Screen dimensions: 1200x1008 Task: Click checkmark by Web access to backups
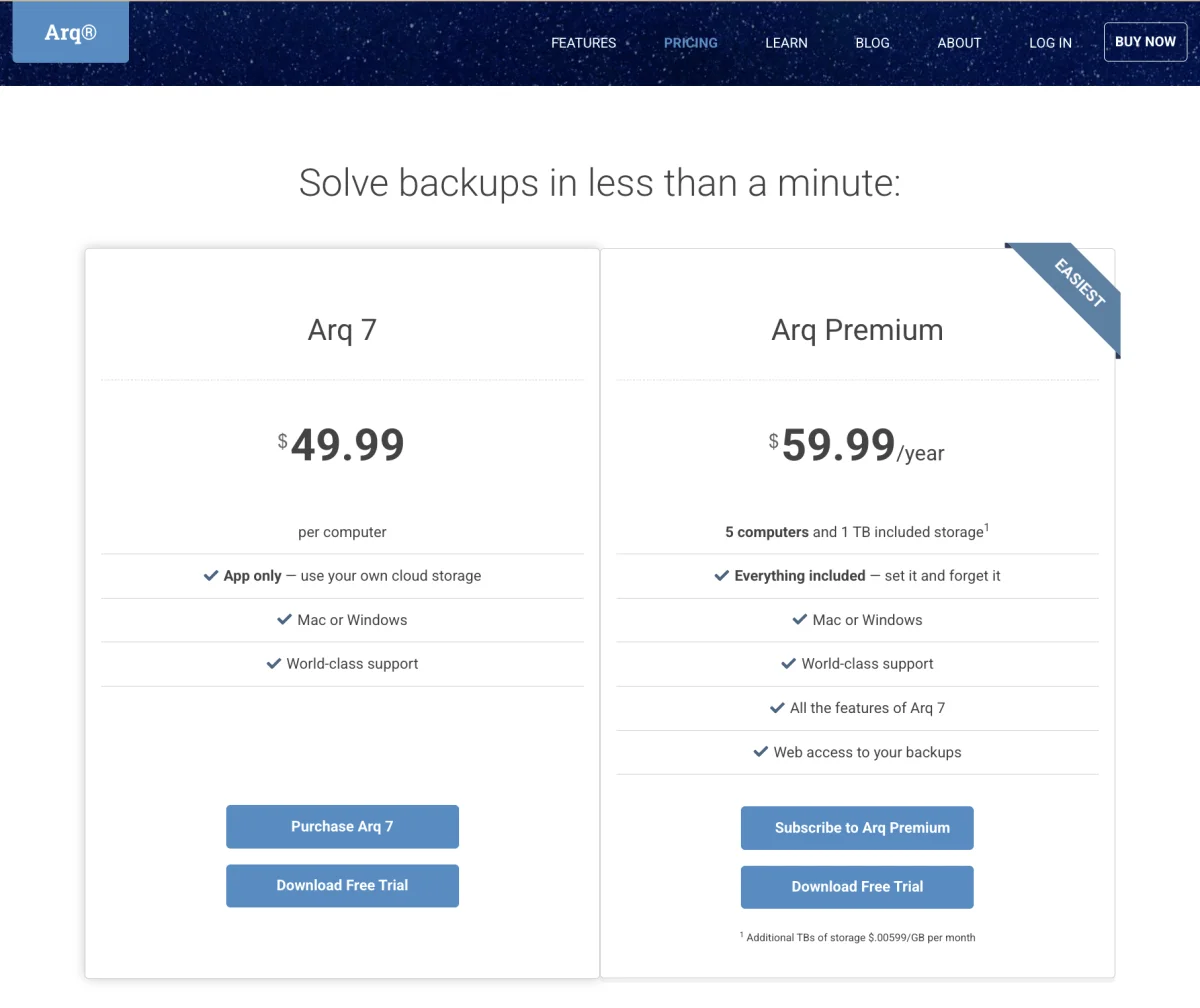(761, 752)
